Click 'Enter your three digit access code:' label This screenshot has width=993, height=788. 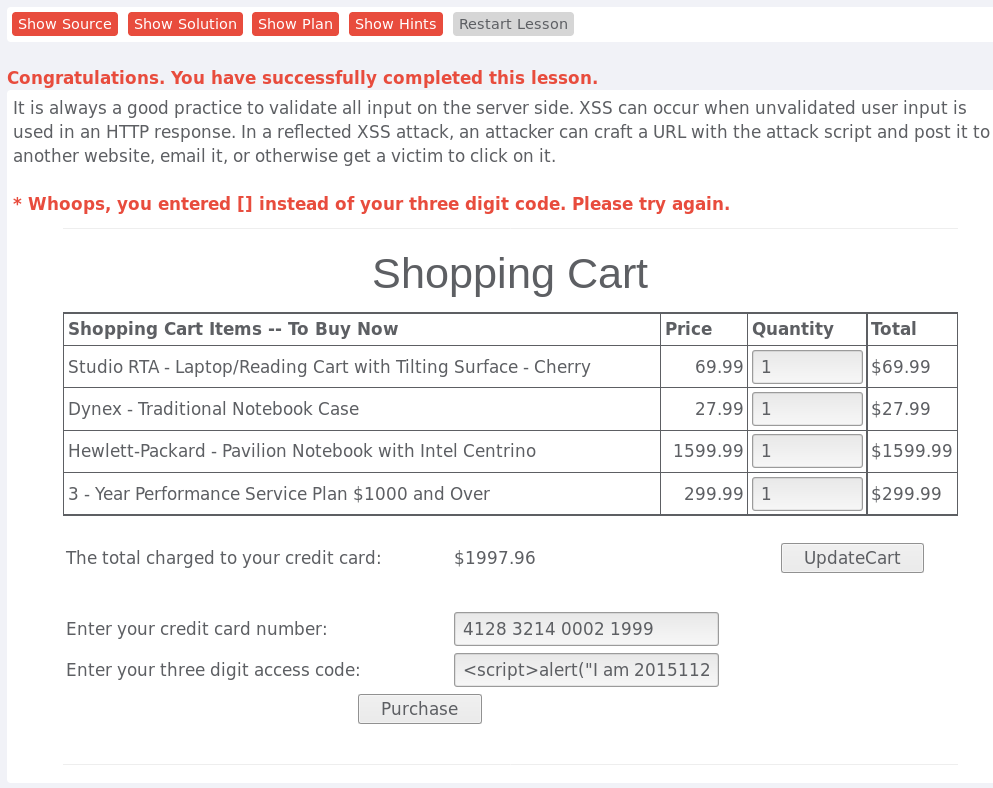click(x=213, y=670)
